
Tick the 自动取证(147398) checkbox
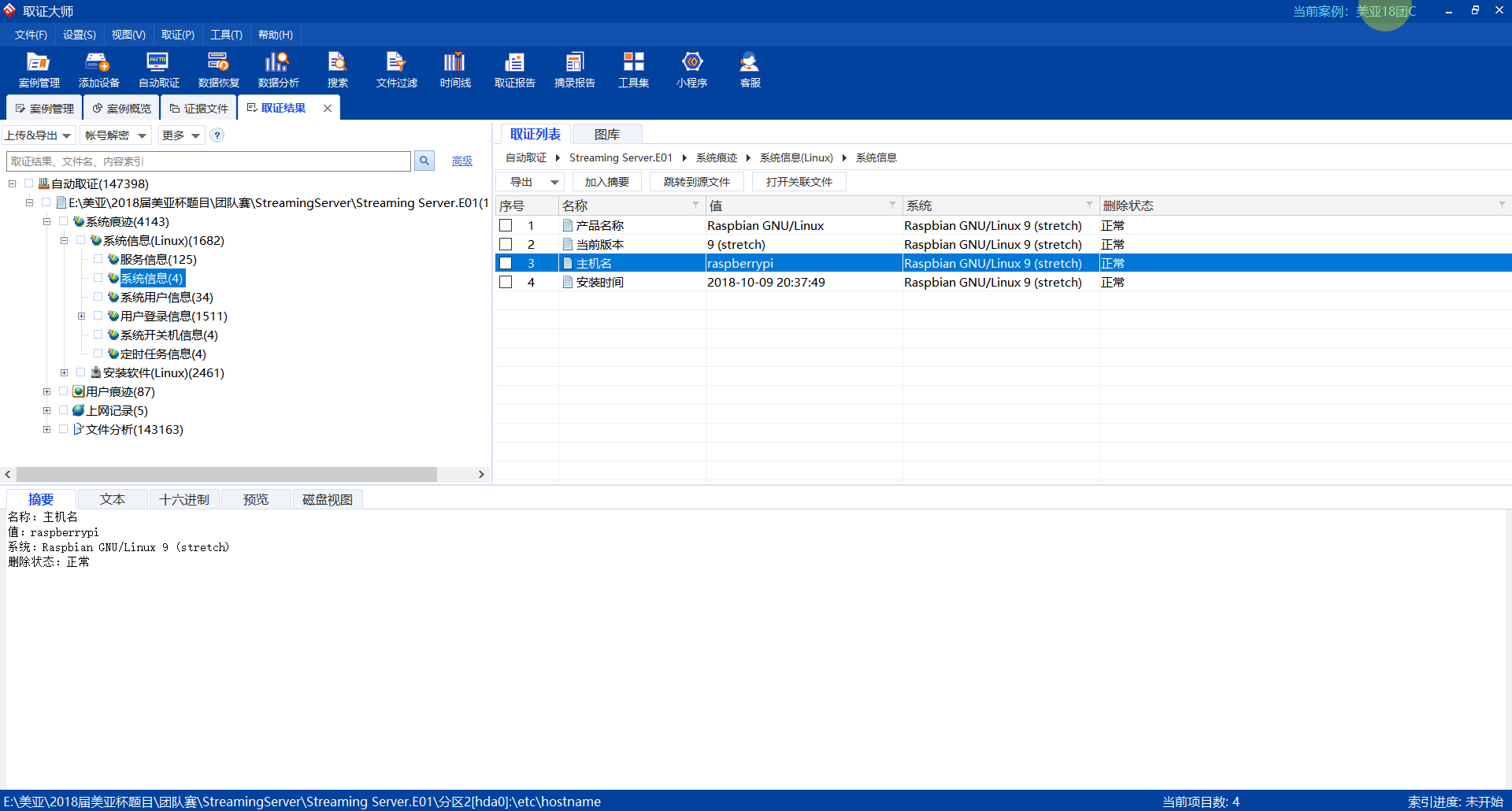coord(28,183)
